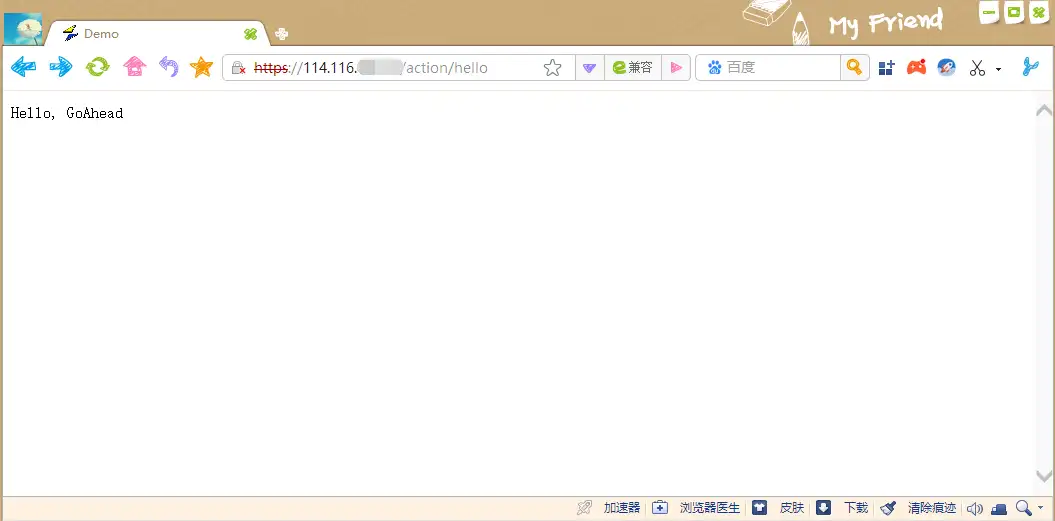Screen dimensions: 1055x521
Task: Go back using the blue back arrow
Action: click(23, 67)
